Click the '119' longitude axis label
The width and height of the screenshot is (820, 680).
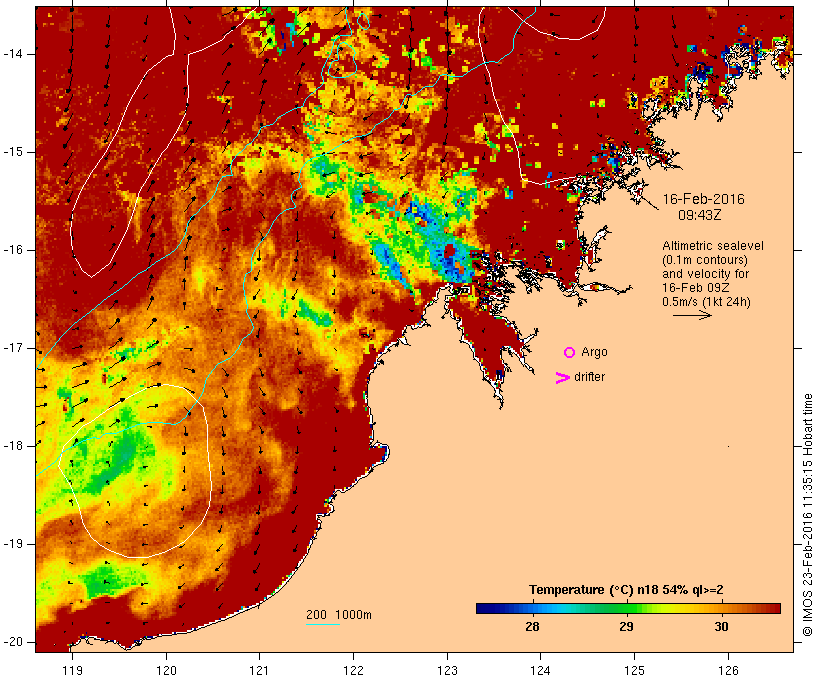pyautogui.click(x=72, y=671)
